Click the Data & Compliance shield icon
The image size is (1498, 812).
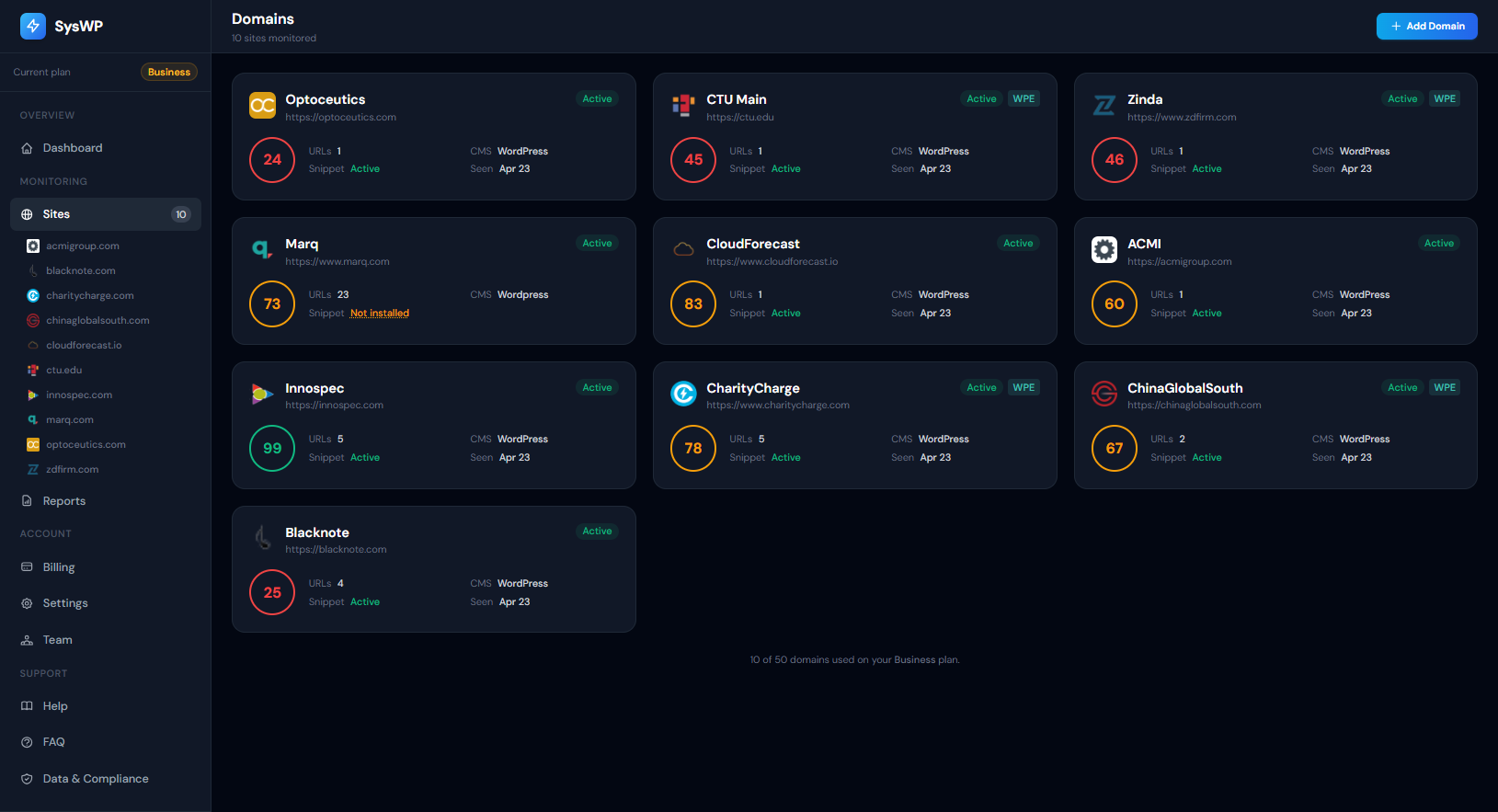point(27,779)
